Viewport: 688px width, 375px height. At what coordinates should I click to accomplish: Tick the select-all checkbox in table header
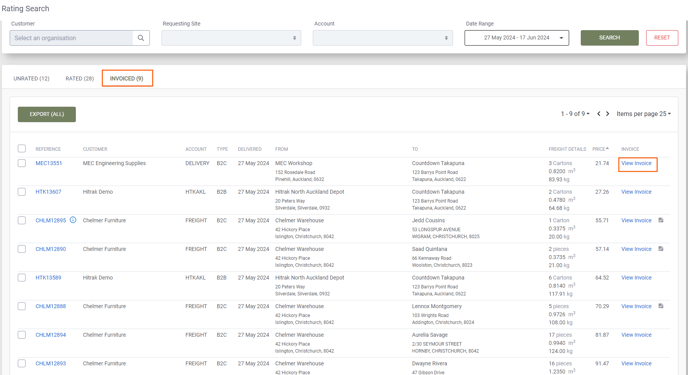[x=22, y=148]
